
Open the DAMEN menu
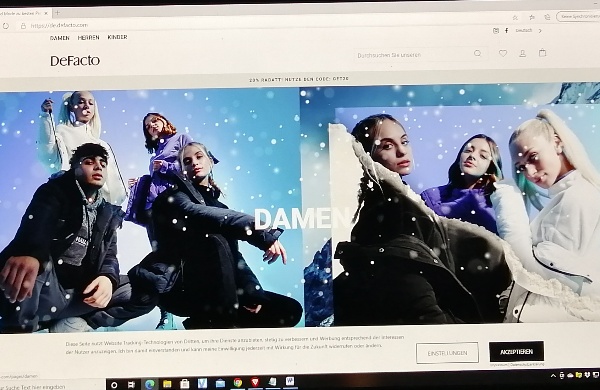pos(60,38)
